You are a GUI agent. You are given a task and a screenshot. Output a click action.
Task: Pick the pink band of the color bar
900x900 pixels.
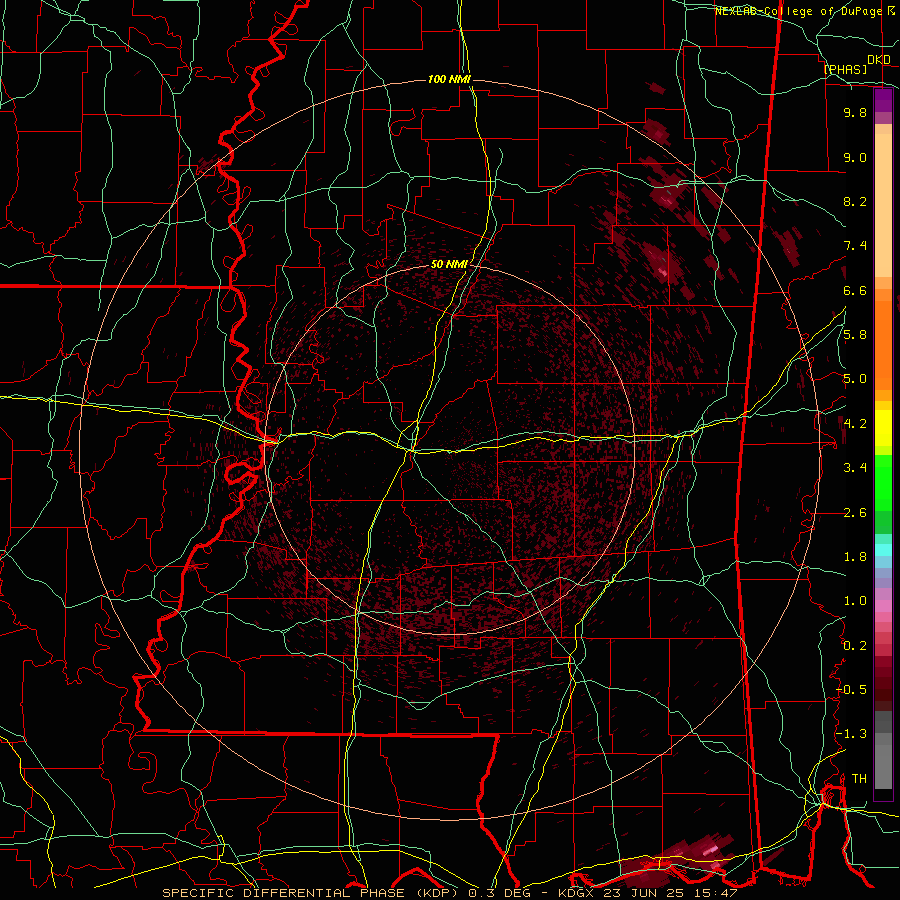[x=883, y=606]
